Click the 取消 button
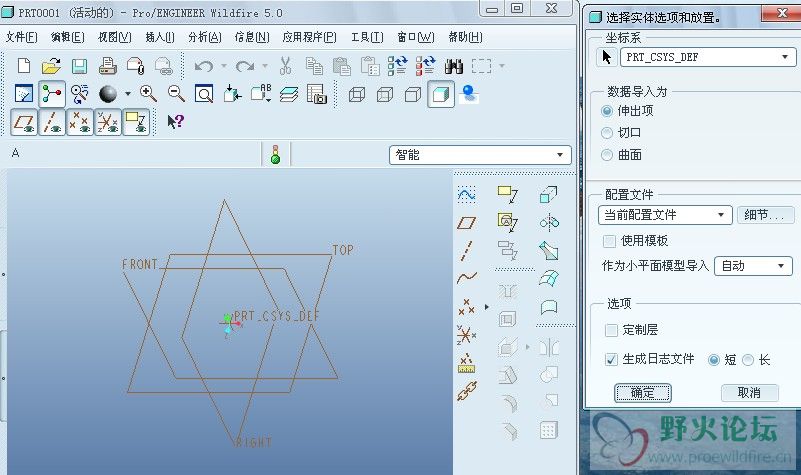The height and width of the screenshot is (475, 801). pyautogui.click(x=749, y=393)
